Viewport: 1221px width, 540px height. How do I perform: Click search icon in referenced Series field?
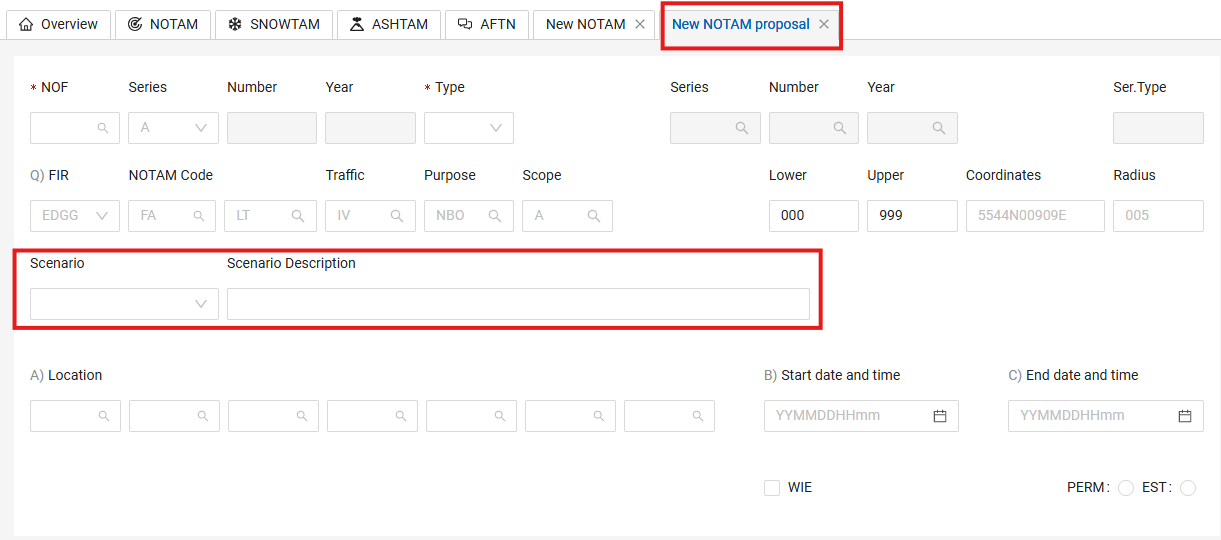click(x=742, y=128)
